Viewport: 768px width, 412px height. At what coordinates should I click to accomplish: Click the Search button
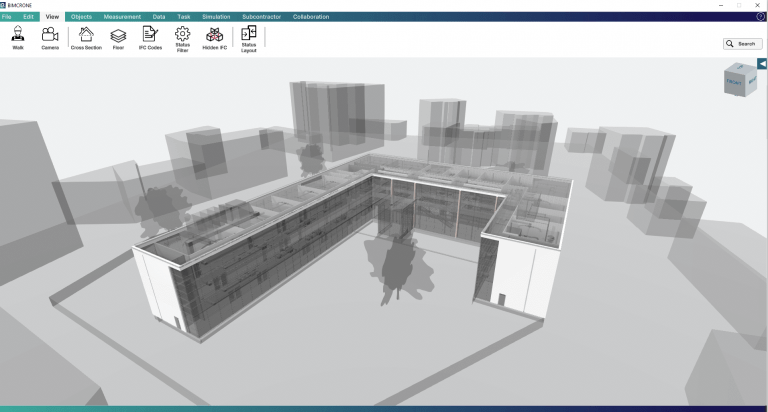tap(742, 44)
